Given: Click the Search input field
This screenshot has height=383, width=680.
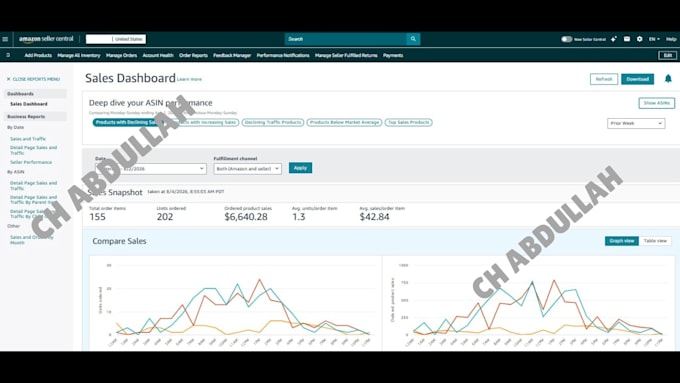Looking at the screenshot, I should click(x=346, y=39).
